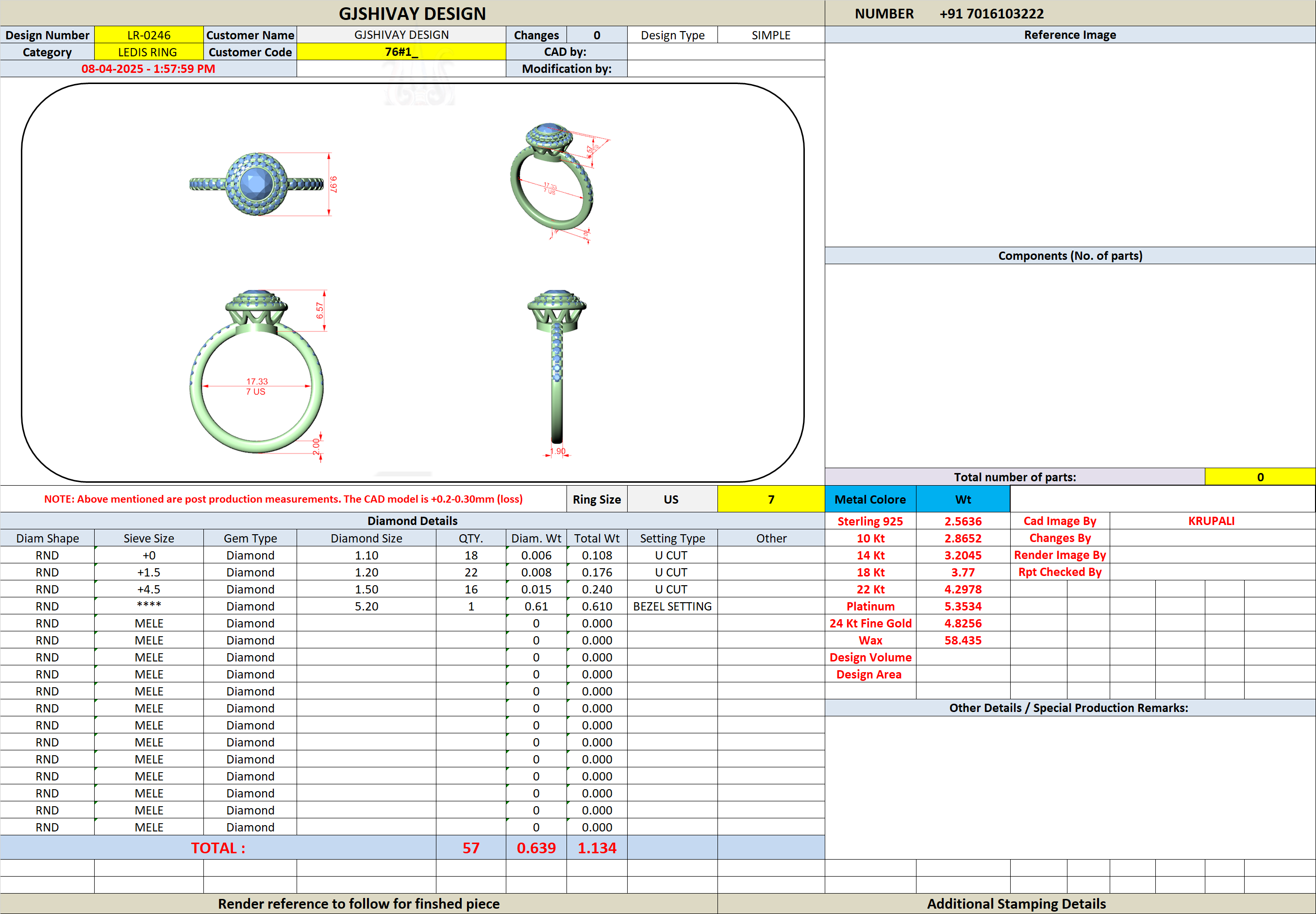The height and width of the screenshot is (914, 1316).
Task: Select the Sterling 925 weight 2.5636
Action: point(964,521)
